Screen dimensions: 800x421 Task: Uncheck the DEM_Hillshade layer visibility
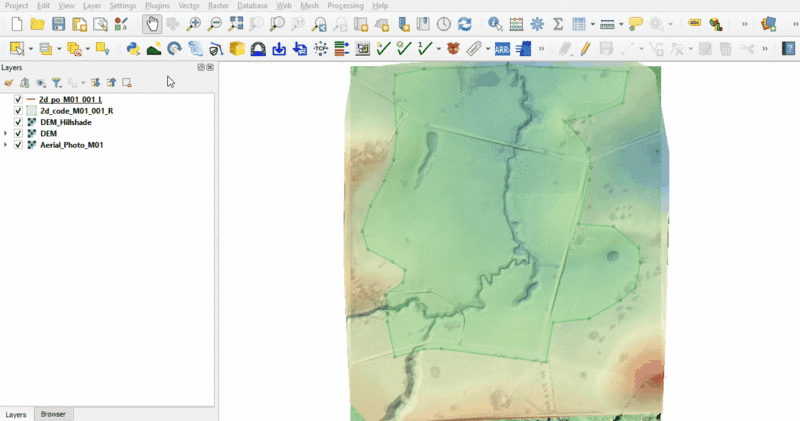[x=19, y=122]
